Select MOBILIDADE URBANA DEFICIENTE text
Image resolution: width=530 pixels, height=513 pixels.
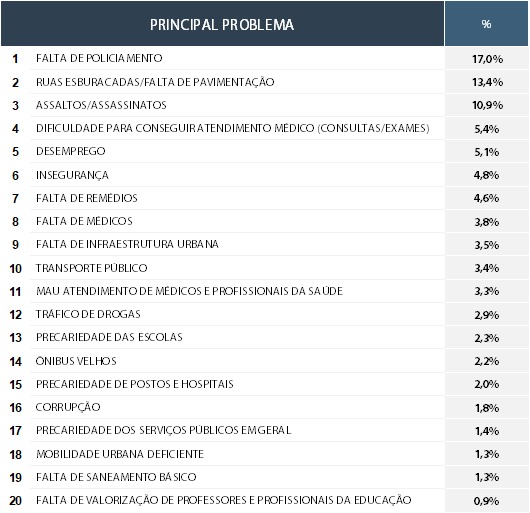(120, 454)
